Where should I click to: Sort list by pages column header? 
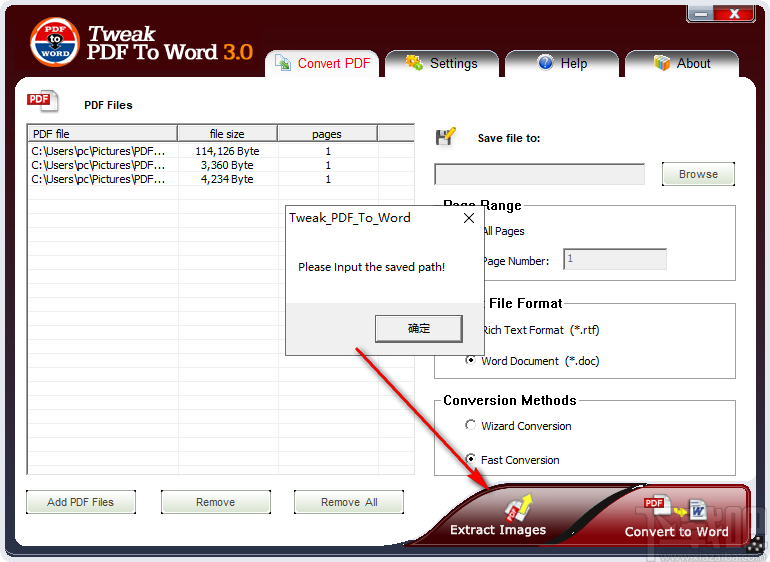tap(327, 134)
